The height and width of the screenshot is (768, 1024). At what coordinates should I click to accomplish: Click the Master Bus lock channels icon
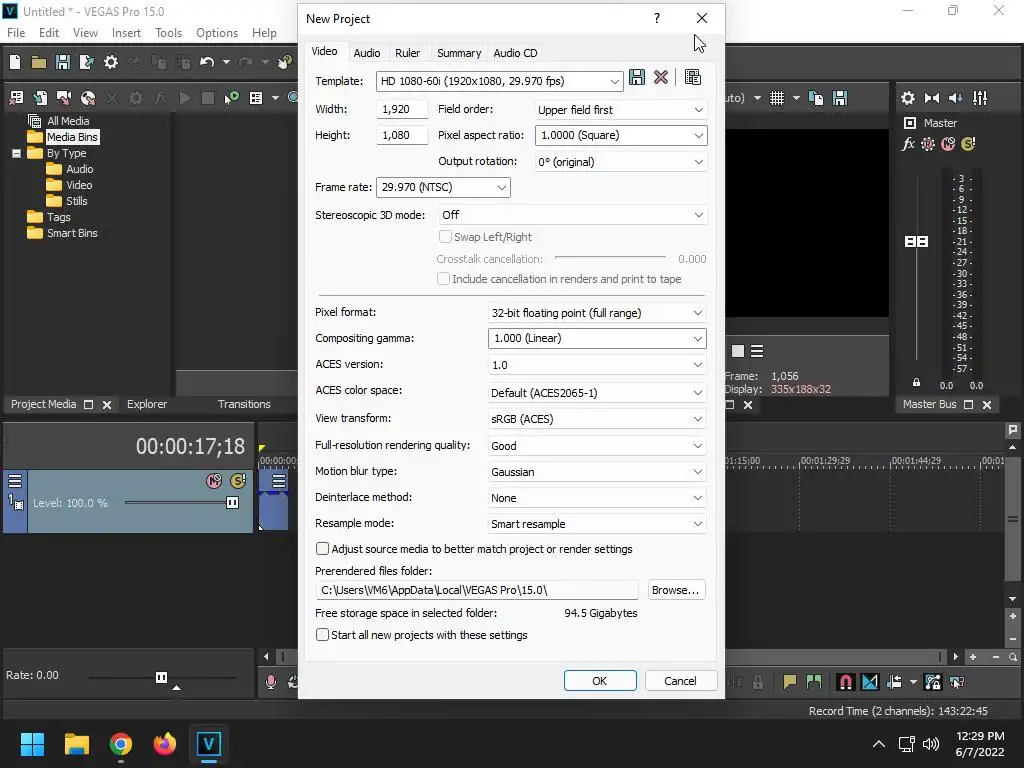pyautogui.click(x=916, y=383)
